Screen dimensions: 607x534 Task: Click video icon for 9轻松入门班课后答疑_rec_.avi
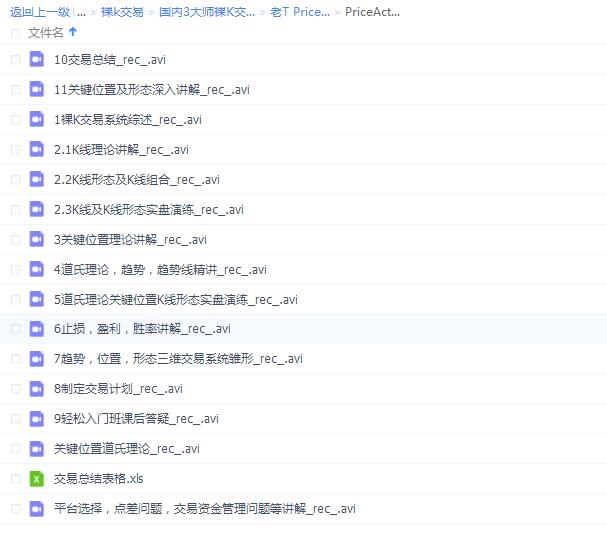tap(37, 419)
